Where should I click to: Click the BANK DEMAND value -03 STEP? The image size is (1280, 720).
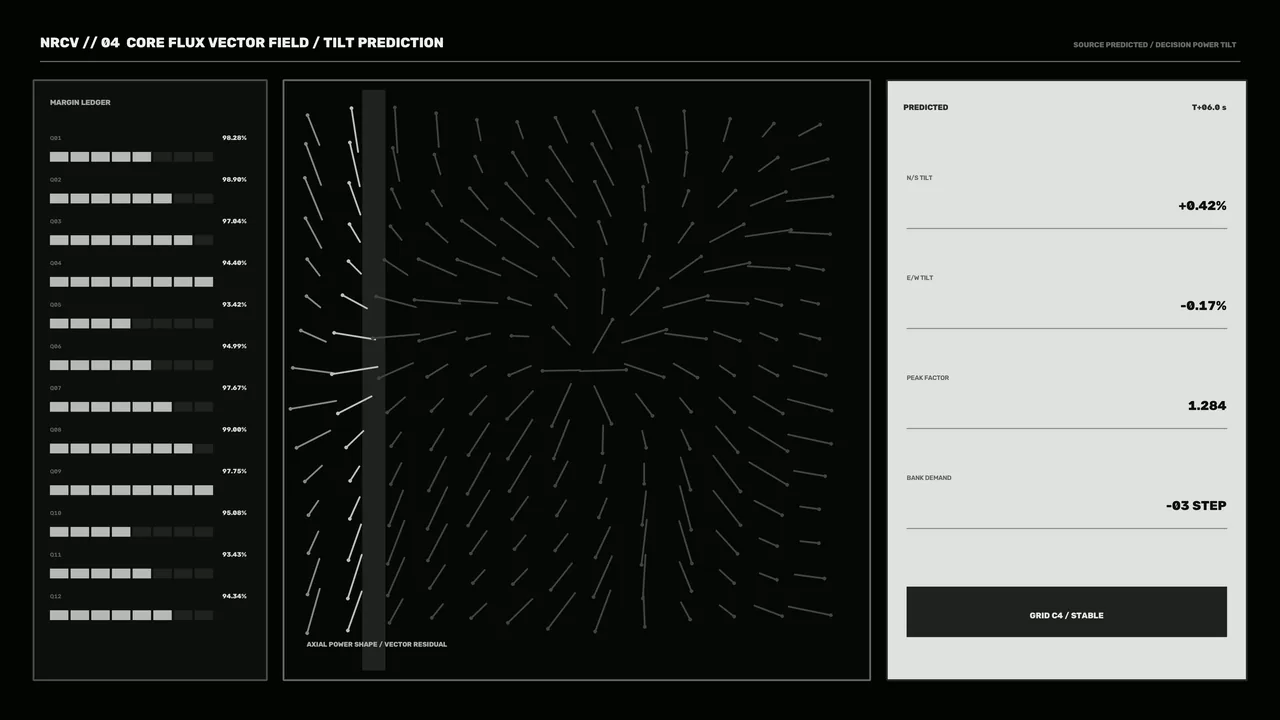[x=1196, y=506]
